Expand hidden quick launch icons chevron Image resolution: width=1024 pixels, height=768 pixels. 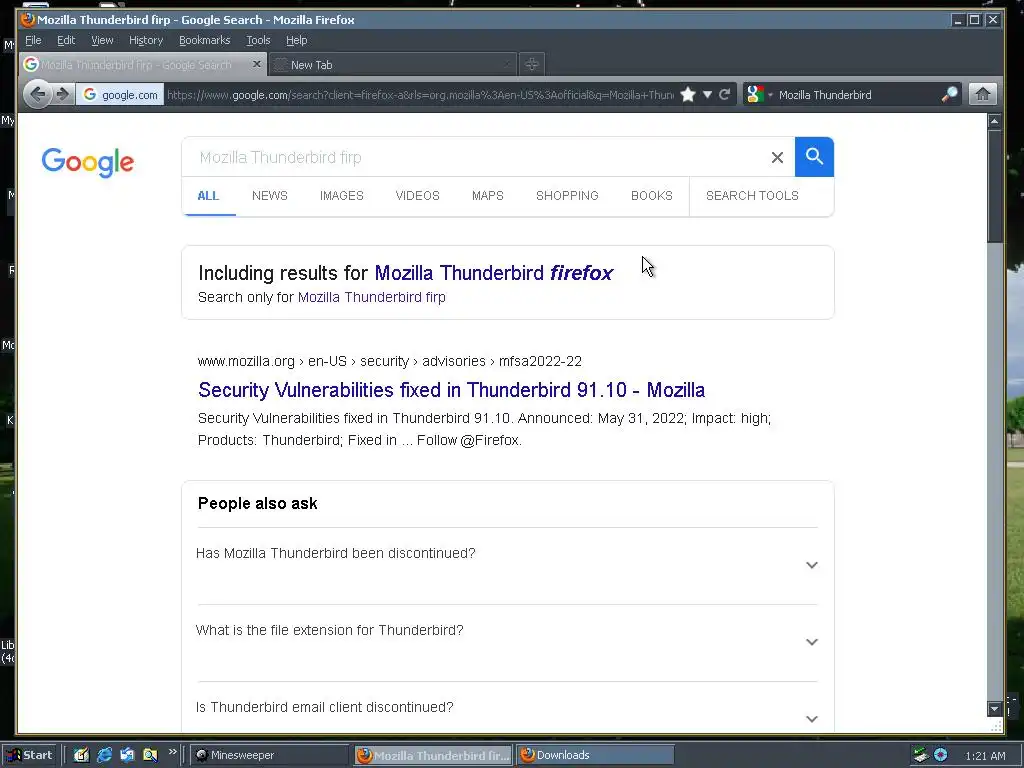[172, 752]
